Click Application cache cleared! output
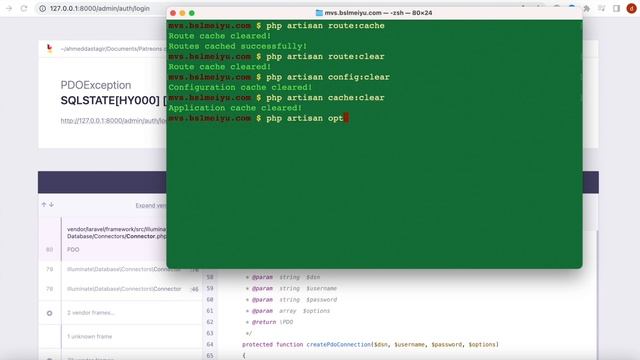The width and height of the screenshot is (640, 360). pos(235,108)
